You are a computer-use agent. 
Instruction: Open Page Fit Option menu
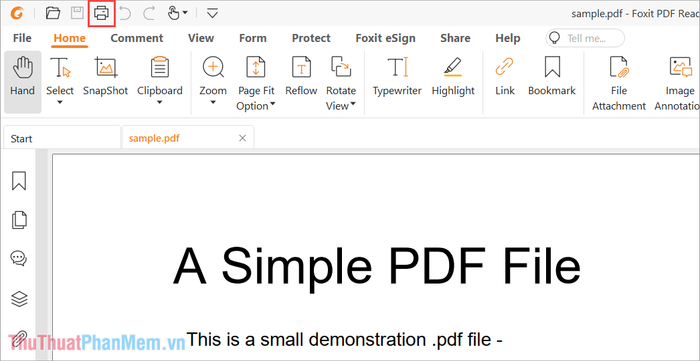click(x=256, y=83)
